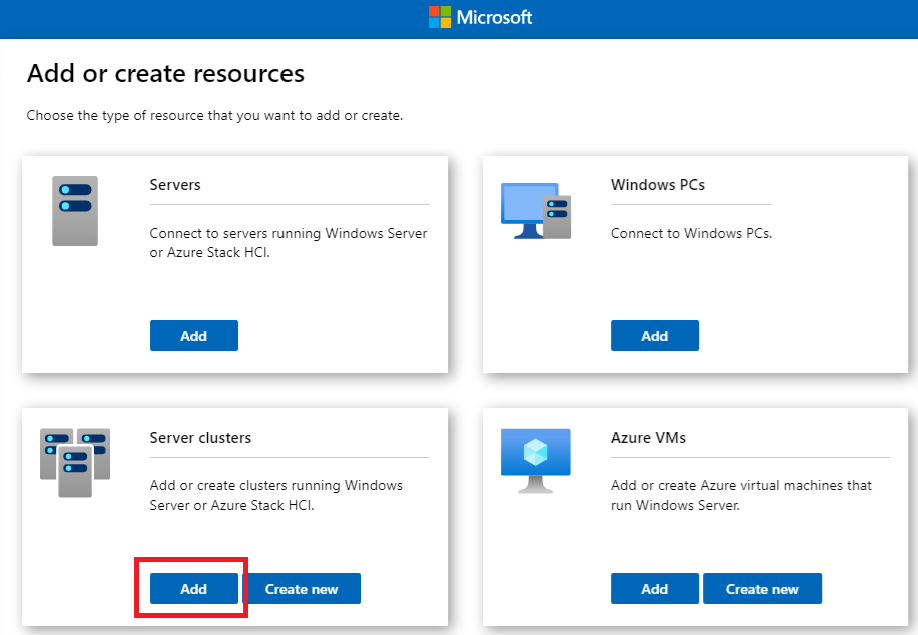Click the Servers rack icon
The image size is (918, 635).
click(x=75, y=211)
